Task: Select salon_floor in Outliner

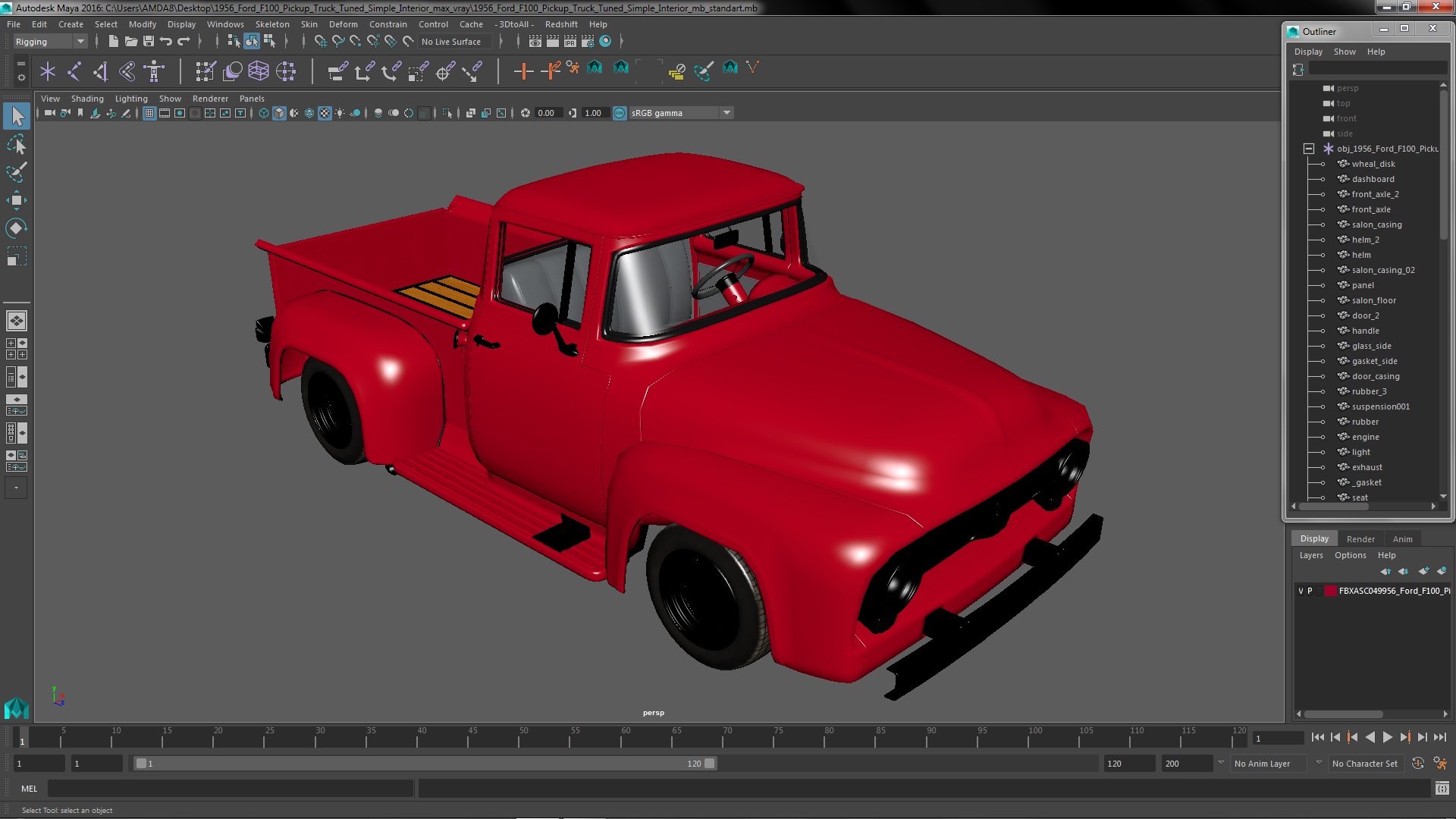Action: [x=1373, y=300]
